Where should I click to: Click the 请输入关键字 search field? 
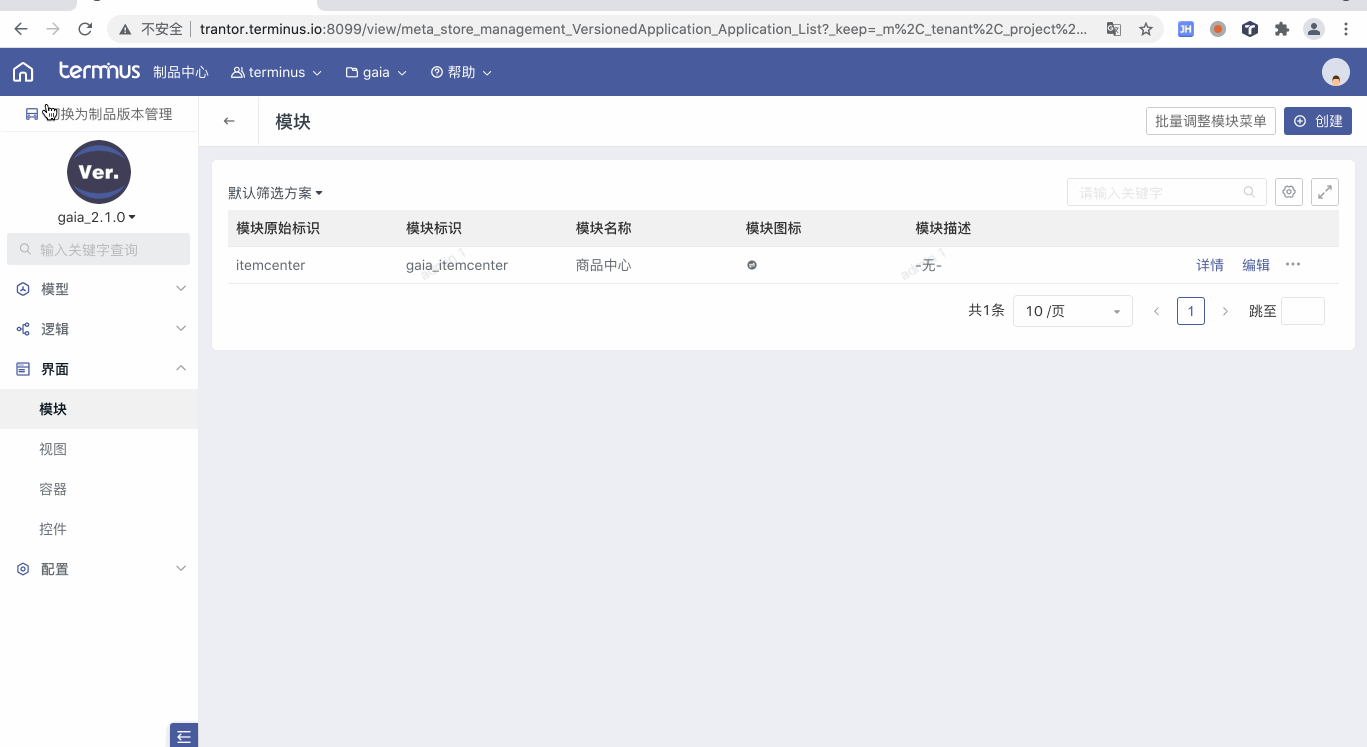click(x=1158, y=192)
